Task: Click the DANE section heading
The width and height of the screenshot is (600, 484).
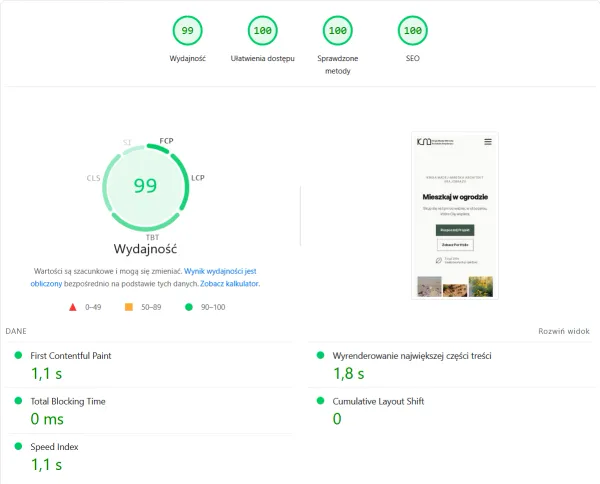Action: (x=16, y=331)
